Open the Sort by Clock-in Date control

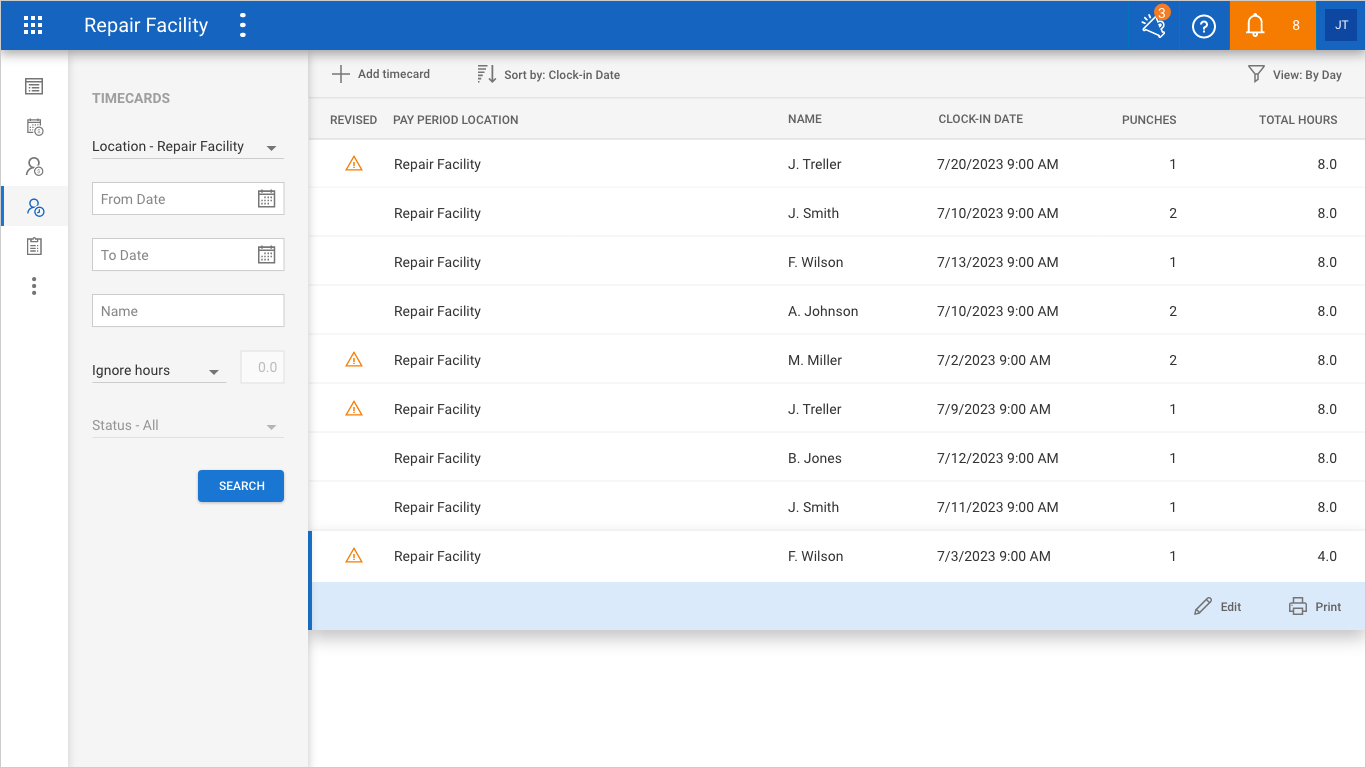(x=548, y=74)
